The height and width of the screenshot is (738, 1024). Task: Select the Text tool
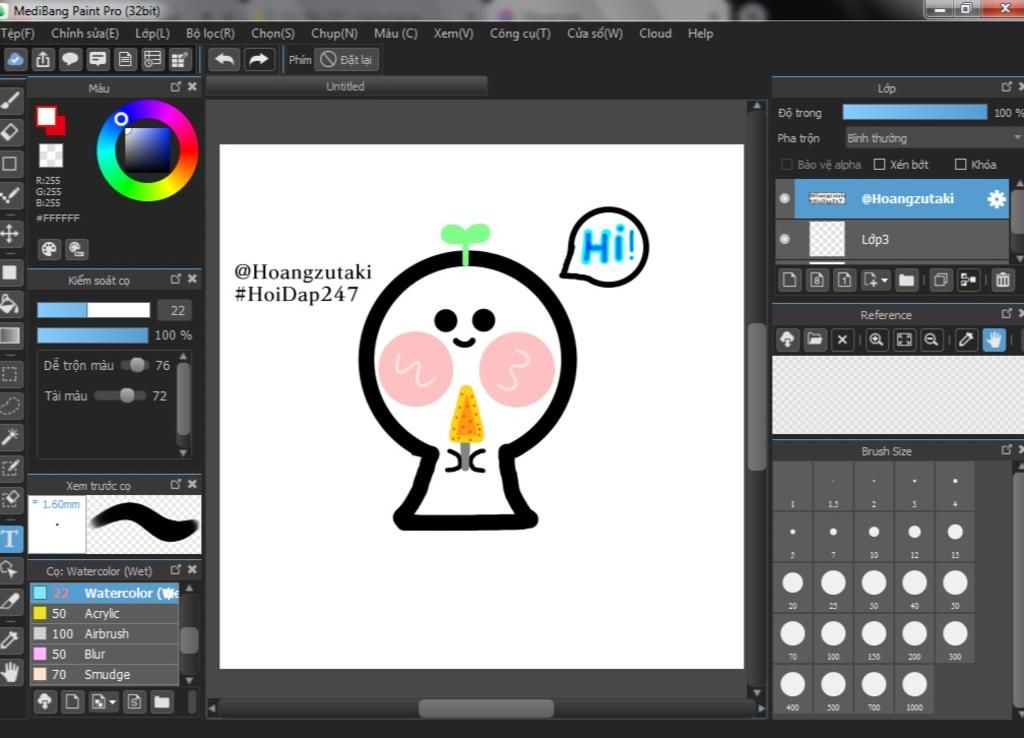(10, 539)
